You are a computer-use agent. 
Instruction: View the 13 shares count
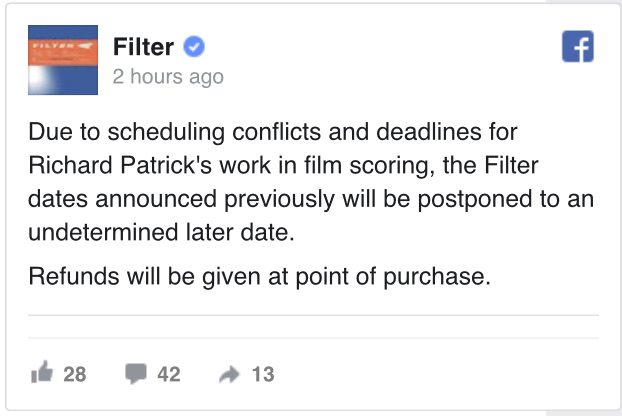click(263, 374)
